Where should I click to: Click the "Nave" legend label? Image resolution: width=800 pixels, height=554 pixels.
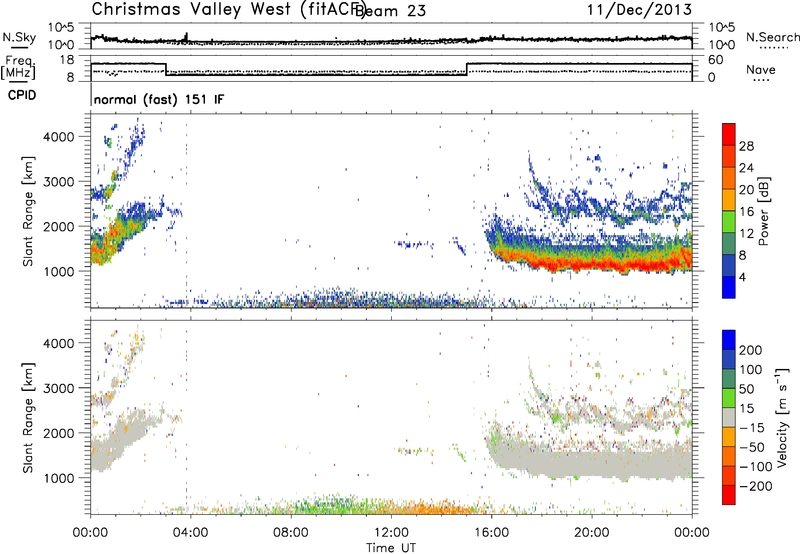pos(761,70)
